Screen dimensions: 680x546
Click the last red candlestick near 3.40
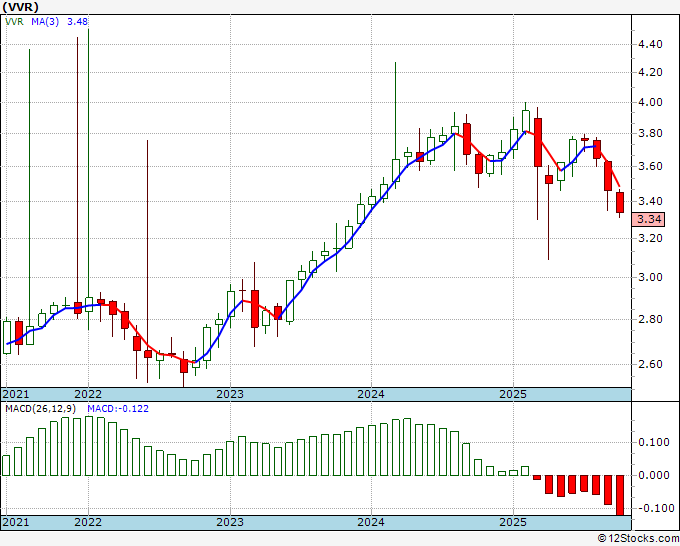[x=620, y=202]
